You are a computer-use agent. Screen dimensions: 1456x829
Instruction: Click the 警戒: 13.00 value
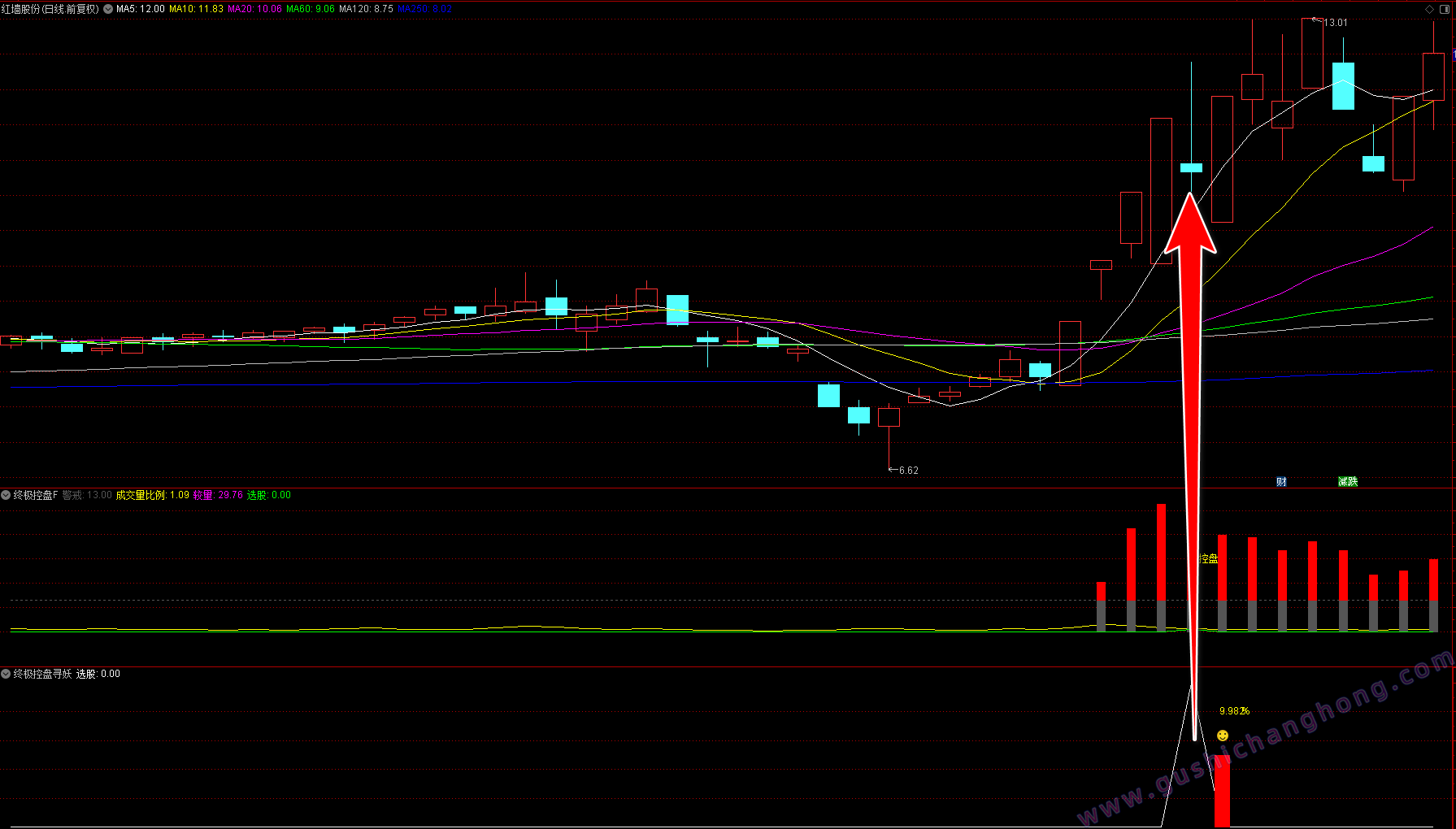point(87,495)
